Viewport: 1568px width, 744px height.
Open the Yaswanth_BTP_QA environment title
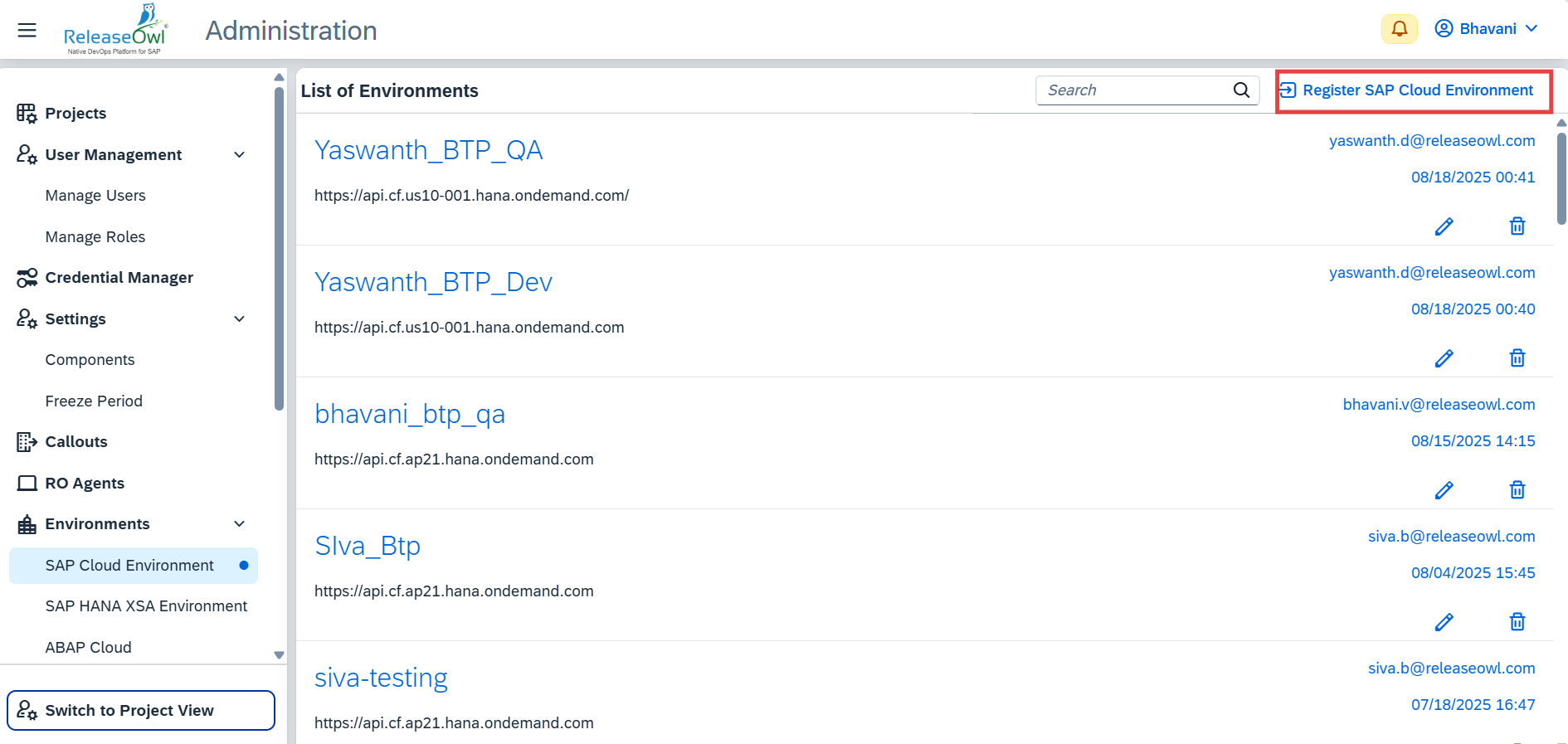(x=428, y=150)
